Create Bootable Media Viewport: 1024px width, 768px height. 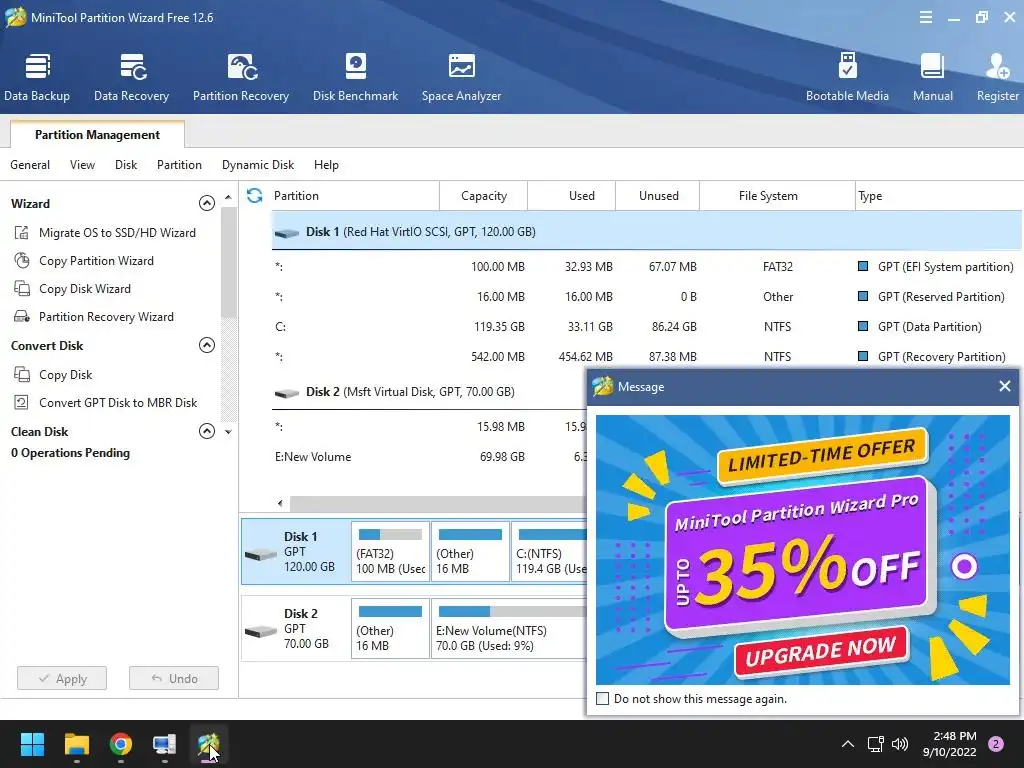coord(847,77)
